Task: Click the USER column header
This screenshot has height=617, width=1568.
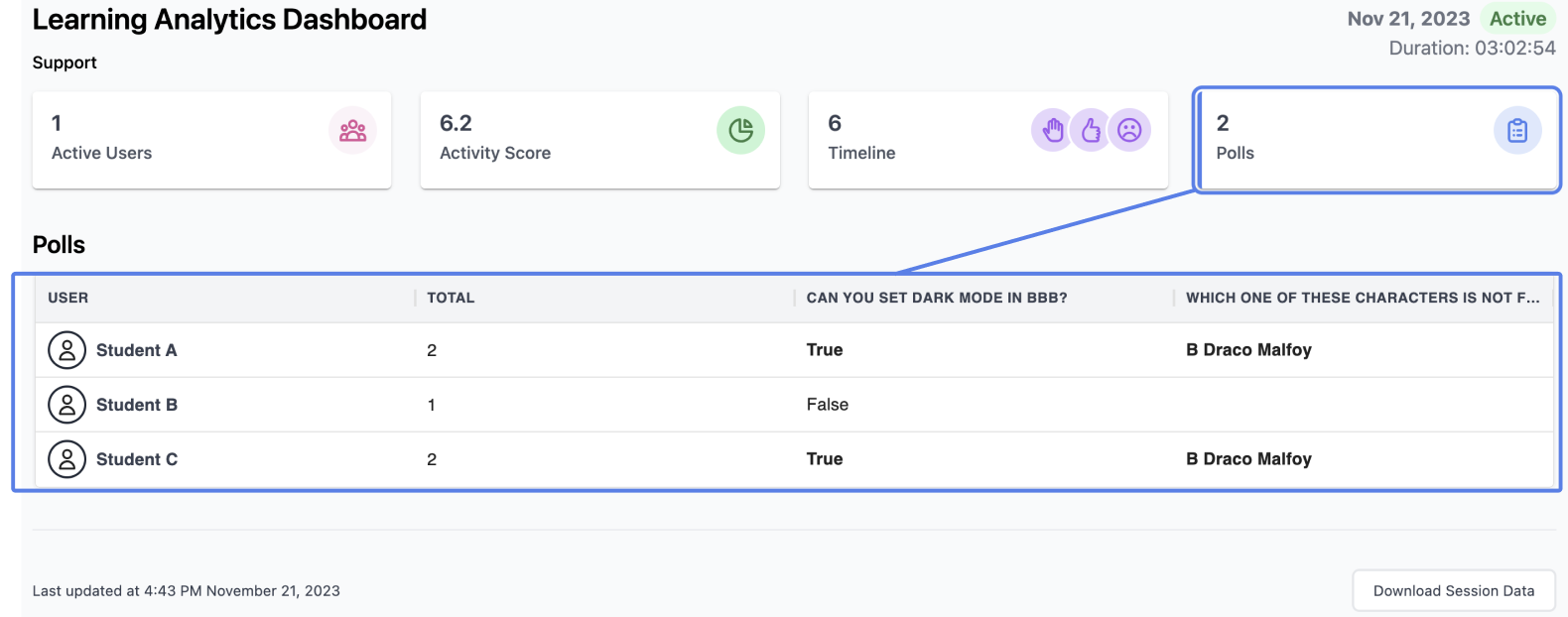Action: tap(67, 298)
